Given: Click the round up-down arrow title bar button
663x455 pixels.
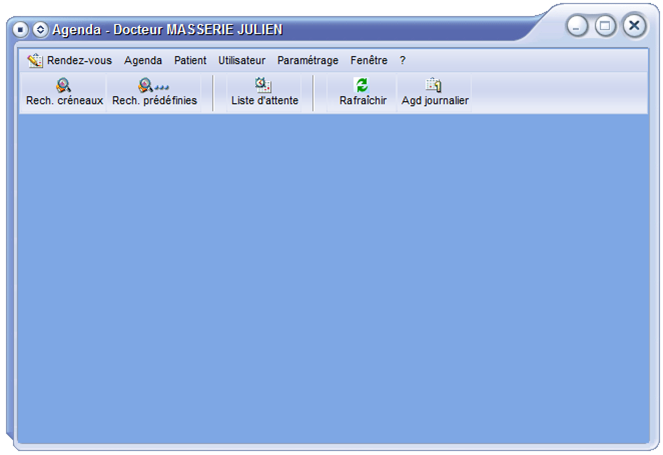Looking at the screenshot, I should [40, 30].
